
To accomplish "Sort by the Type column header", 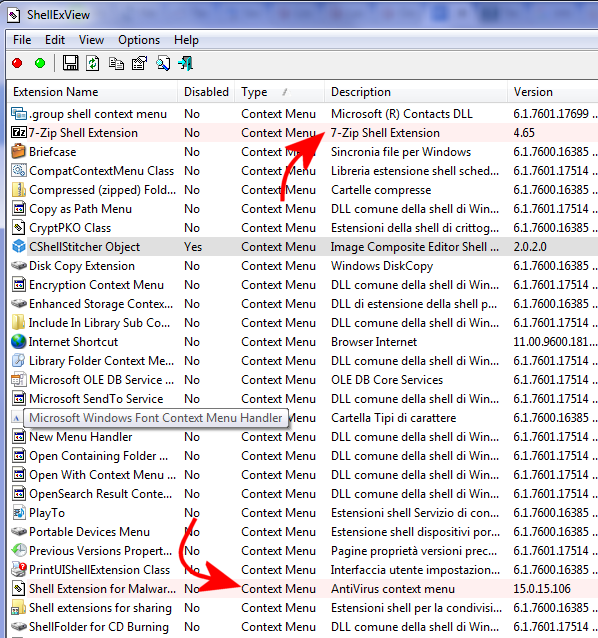I will point(279,92).
